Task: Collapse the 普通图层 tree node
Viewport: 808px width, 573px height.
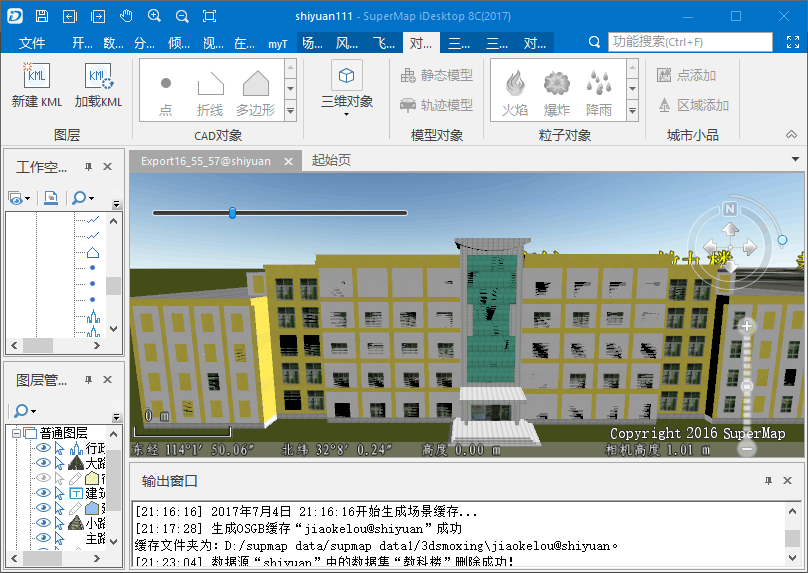Action: [x=16, y=433]
